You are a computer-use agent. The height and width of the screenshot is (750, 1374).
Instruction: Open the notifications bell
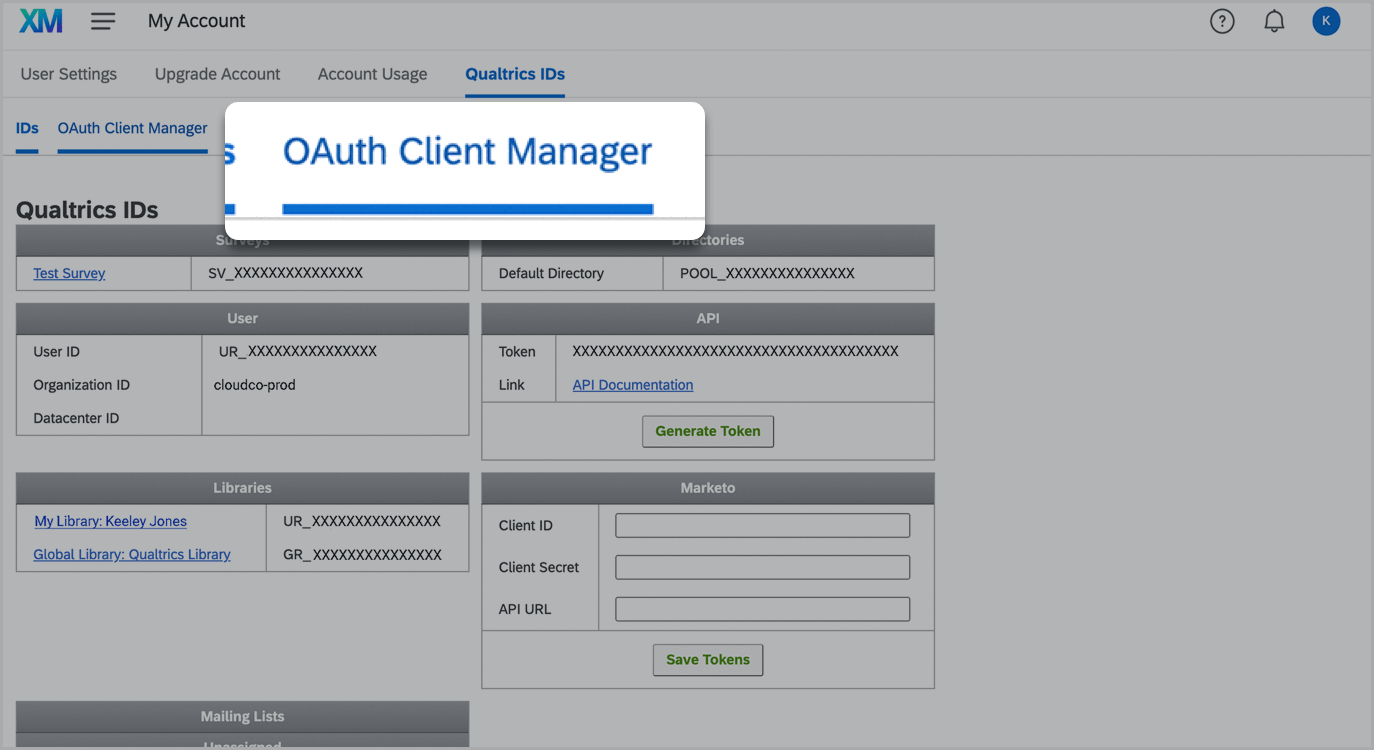pos(1274,21)
